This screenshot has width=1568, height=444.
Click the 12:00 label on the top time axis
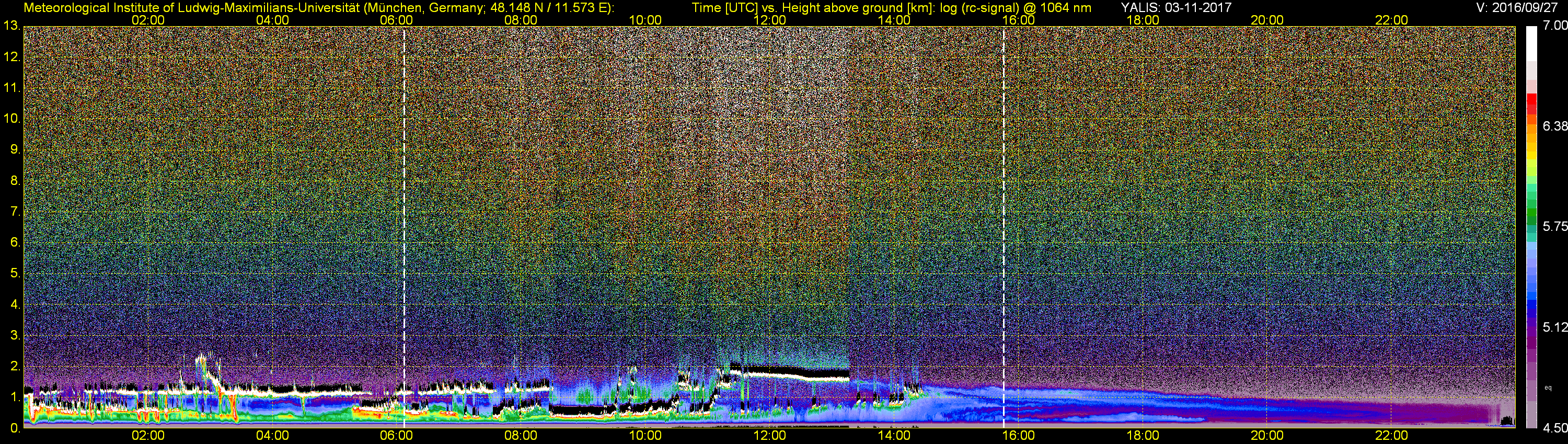pos(769,20)
